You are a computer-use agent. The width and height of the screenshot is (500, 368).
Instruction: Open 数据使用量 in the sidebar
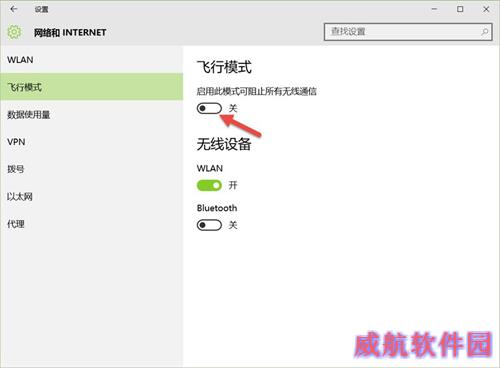coord(92,115)
